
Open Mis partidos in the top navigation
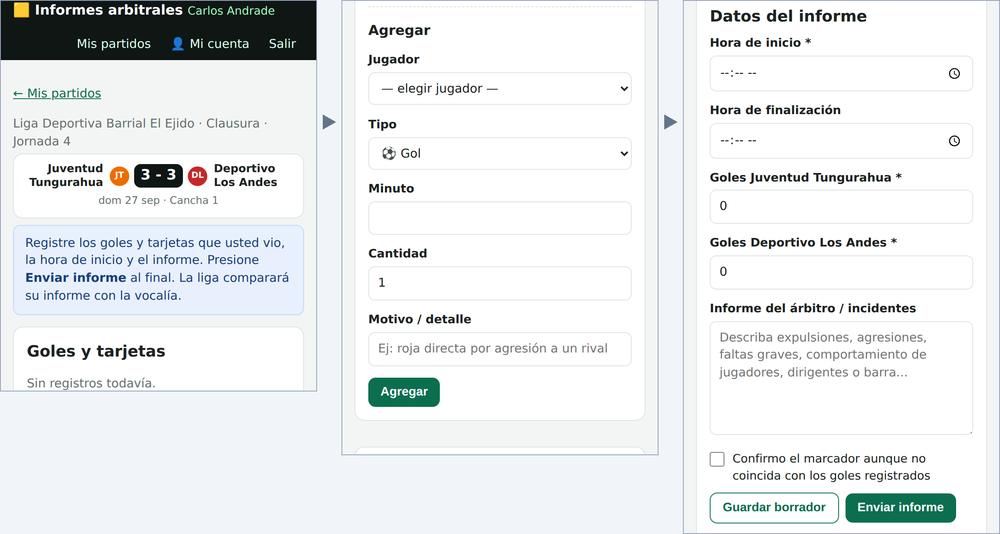pyautogui.click(x=114, y=44)
